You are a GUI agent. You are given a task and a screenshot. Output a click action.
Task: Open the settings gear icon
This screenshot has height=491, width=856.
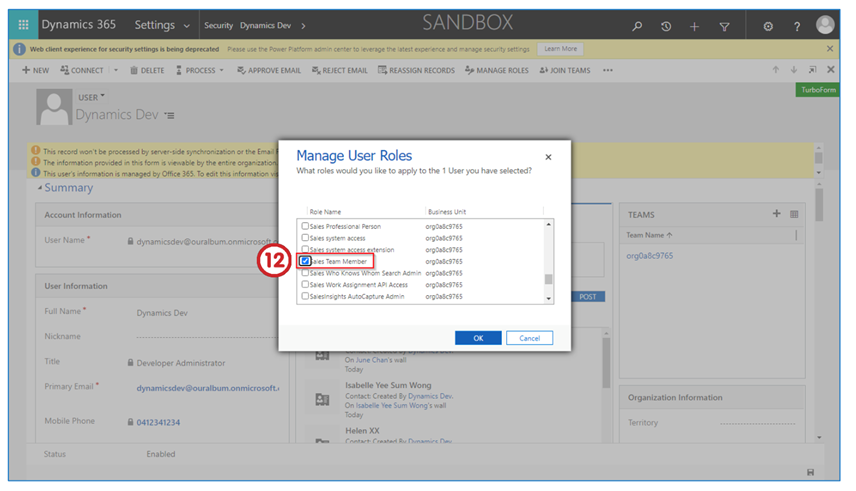[768, 26]
